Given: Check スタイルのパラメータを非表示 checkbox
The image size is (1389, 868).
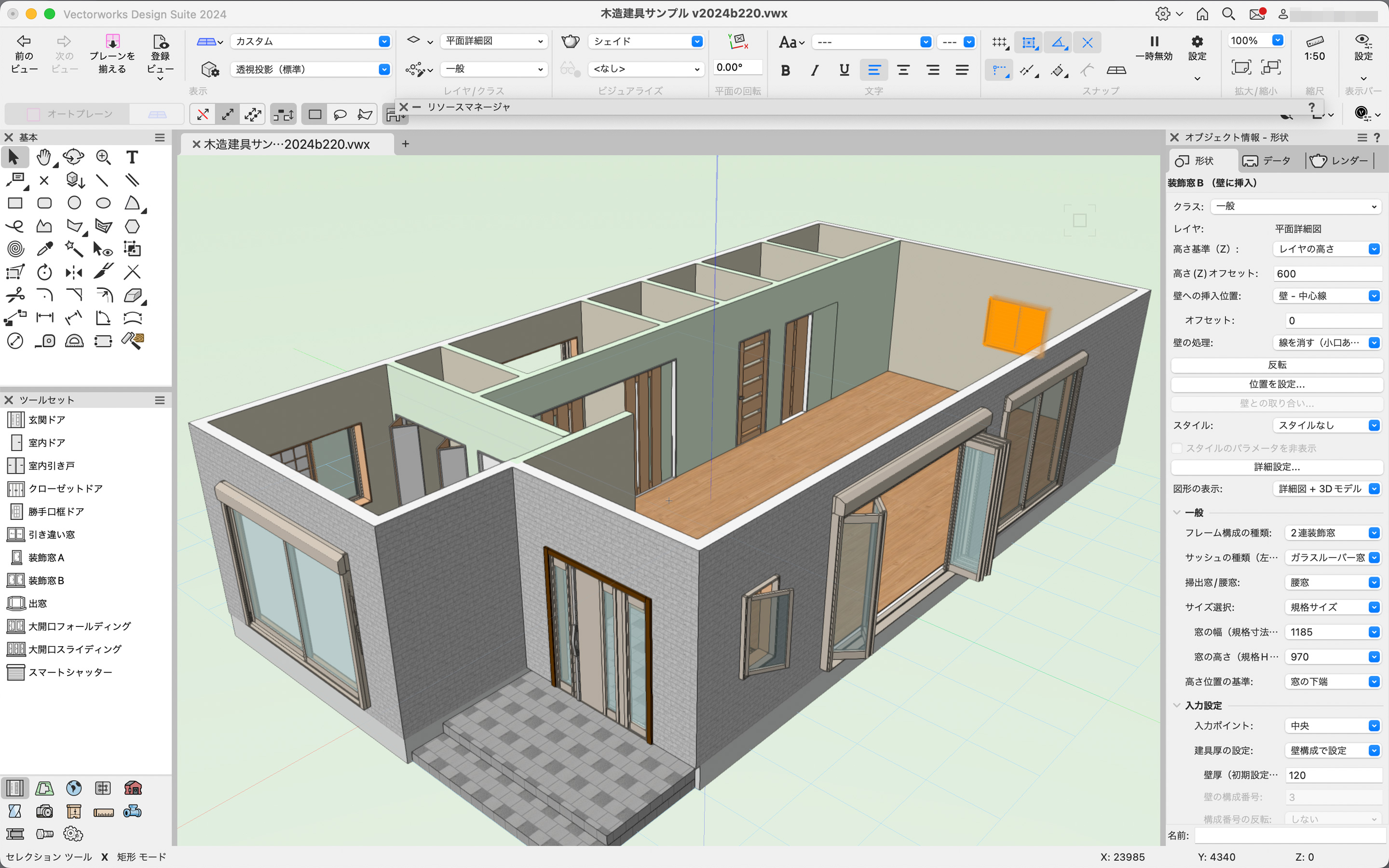Looking at the screenshot, I should tap(1178, 448).
